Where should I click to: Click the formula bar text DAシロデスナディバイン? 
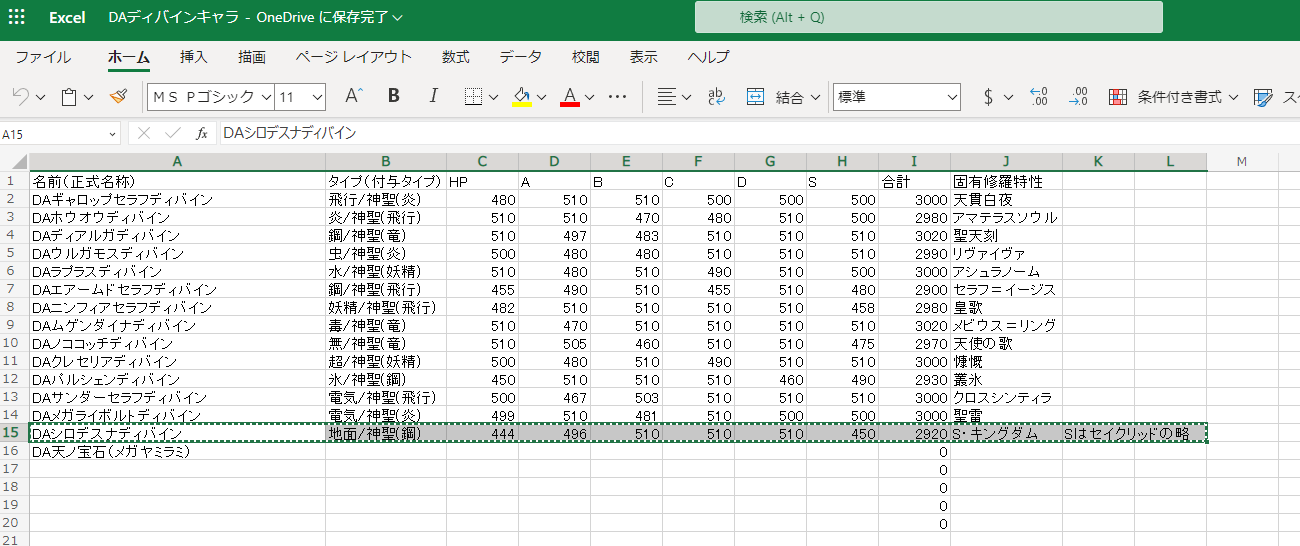[x=290, y=132]
